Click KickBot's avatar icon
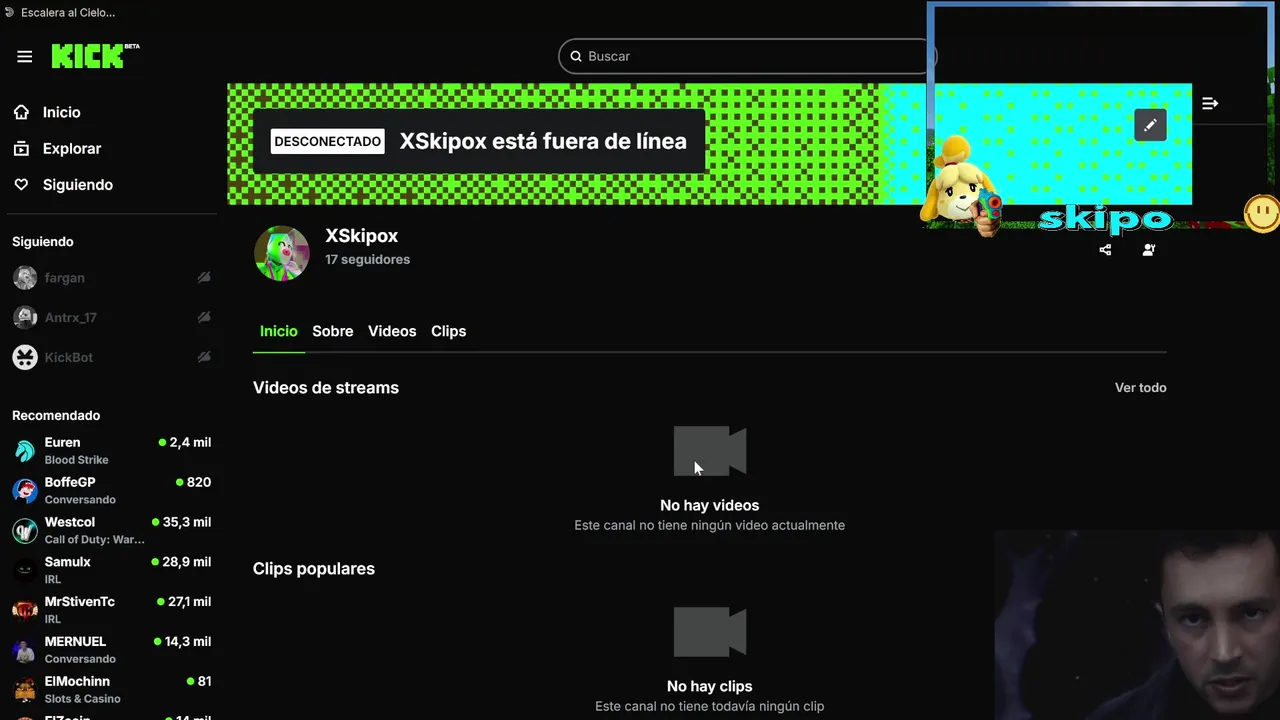The image size is (1280, 720). click(x=25, y=357)
